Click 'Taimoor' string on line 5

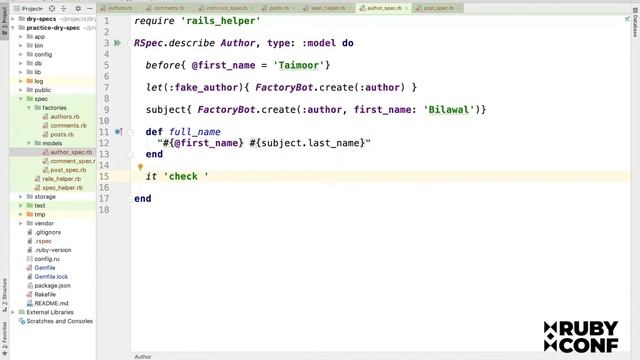299,65
